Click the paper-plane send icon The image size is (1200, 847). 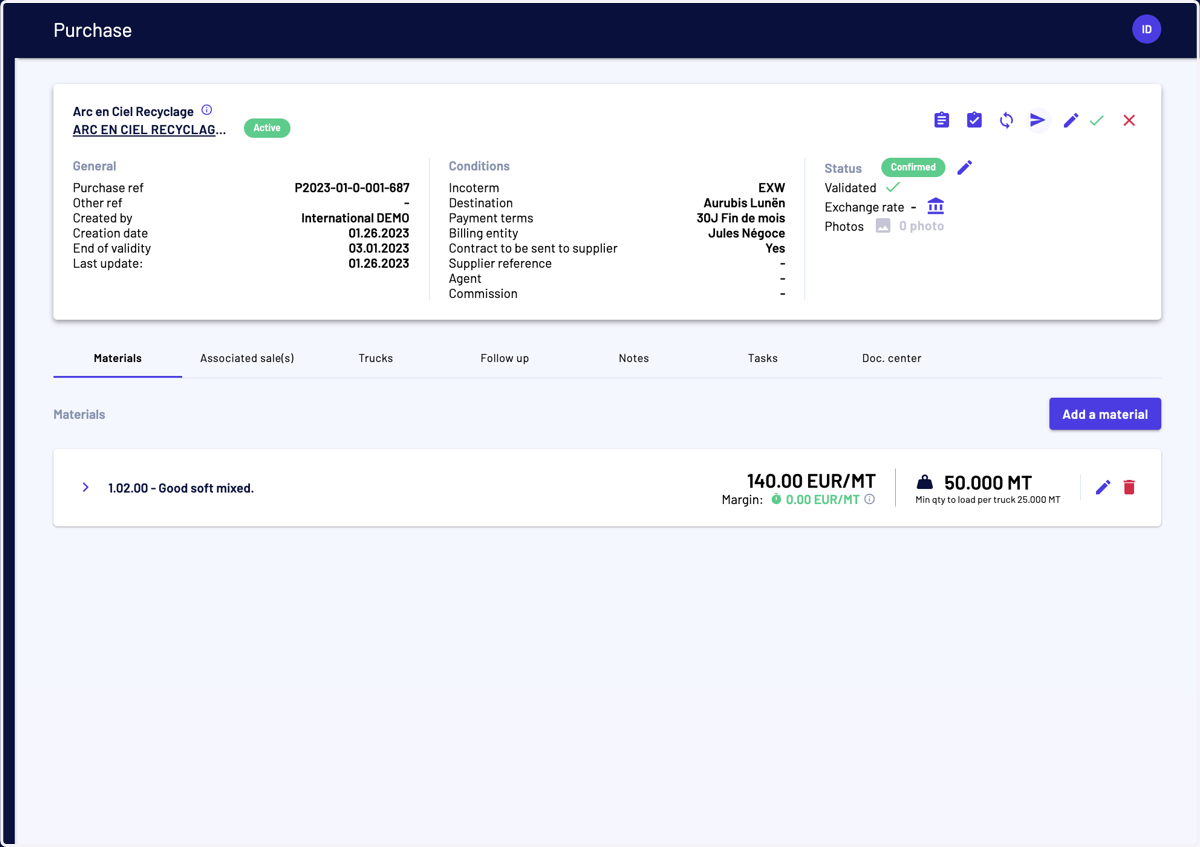[1038, 120]
